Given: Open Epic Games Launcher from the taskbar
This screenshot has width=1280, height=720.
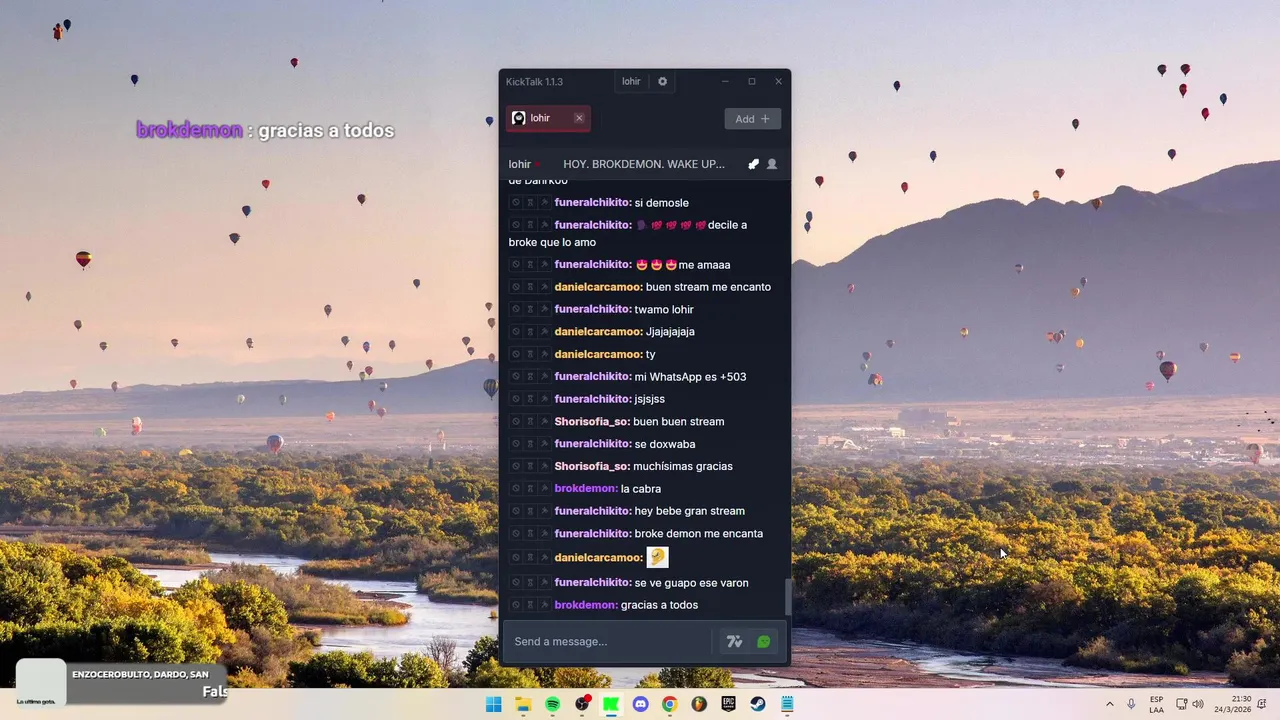Looking at the screenshot, I should tap(729, 704).
